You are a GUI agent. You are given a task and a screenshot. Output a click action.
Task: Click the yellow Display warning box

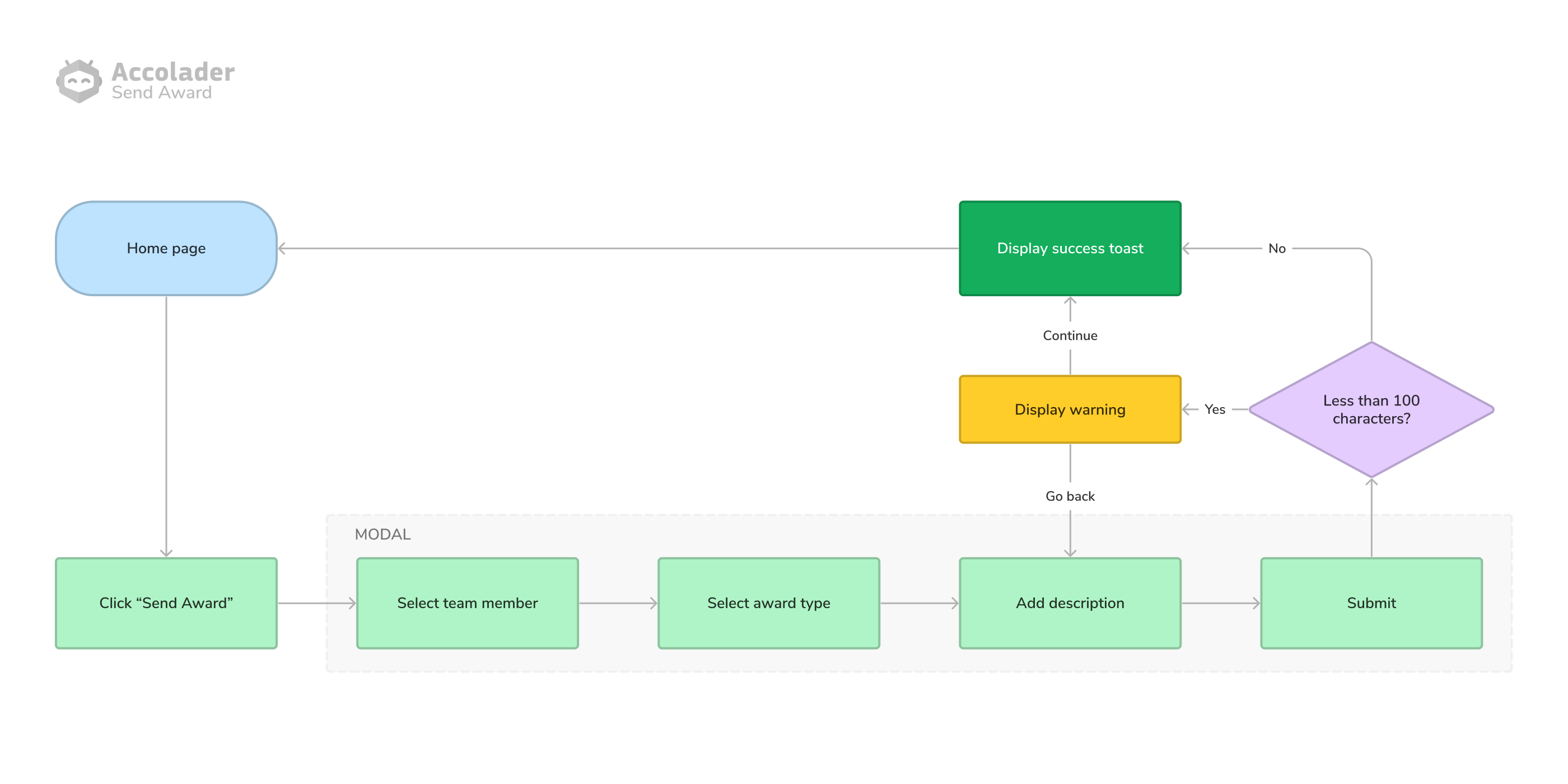(1070, 409)
